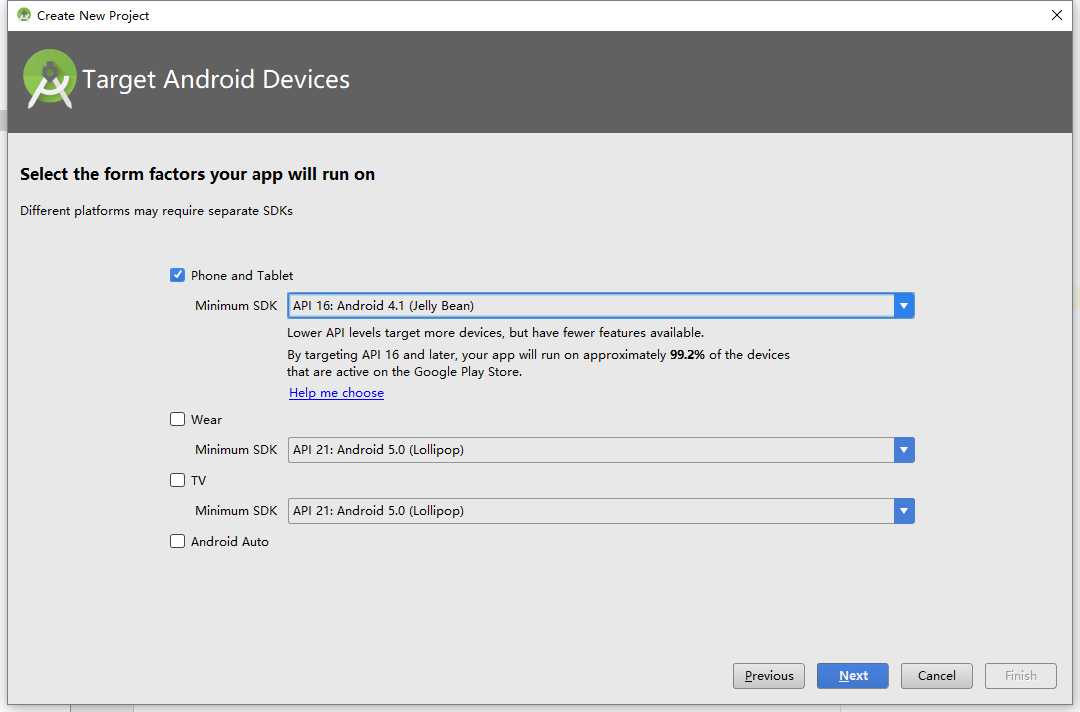Expand the TV Minimum SDK dropdown arrow
This screenshot has height=712, width=1080.
point(904,511)
